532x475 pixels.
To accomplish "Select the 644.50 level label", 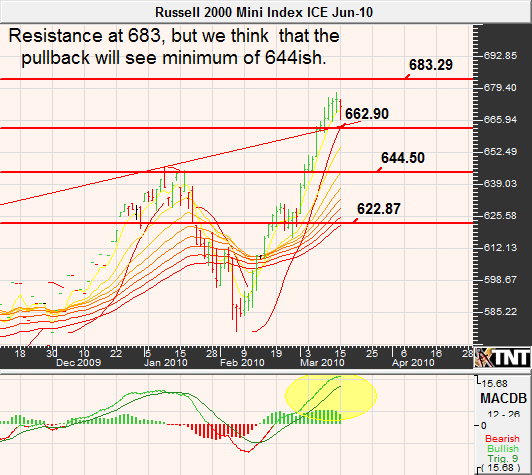I will click(403, 158).
